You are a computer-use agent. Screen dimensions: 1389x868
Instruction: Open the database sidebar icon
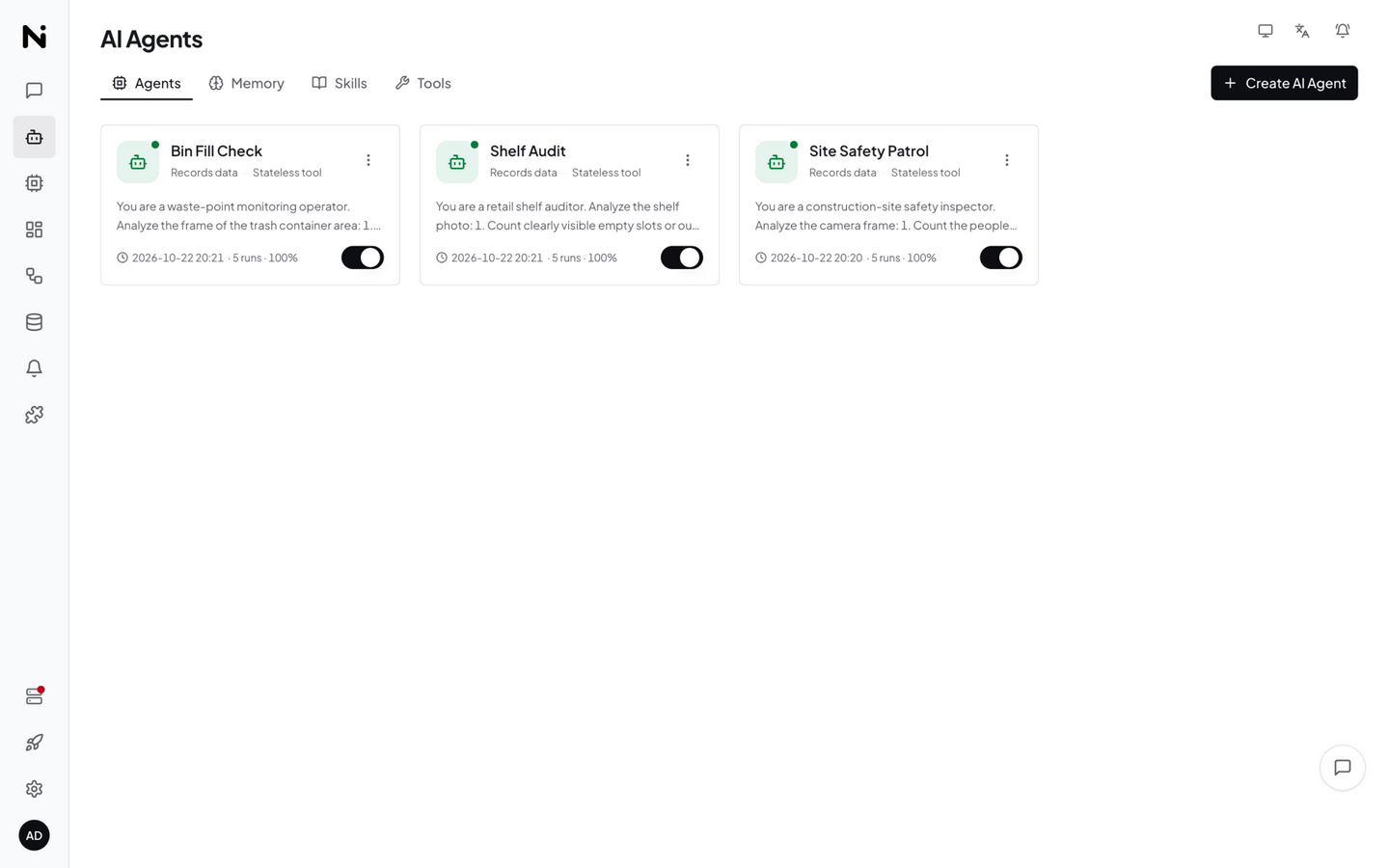[34, 322]
